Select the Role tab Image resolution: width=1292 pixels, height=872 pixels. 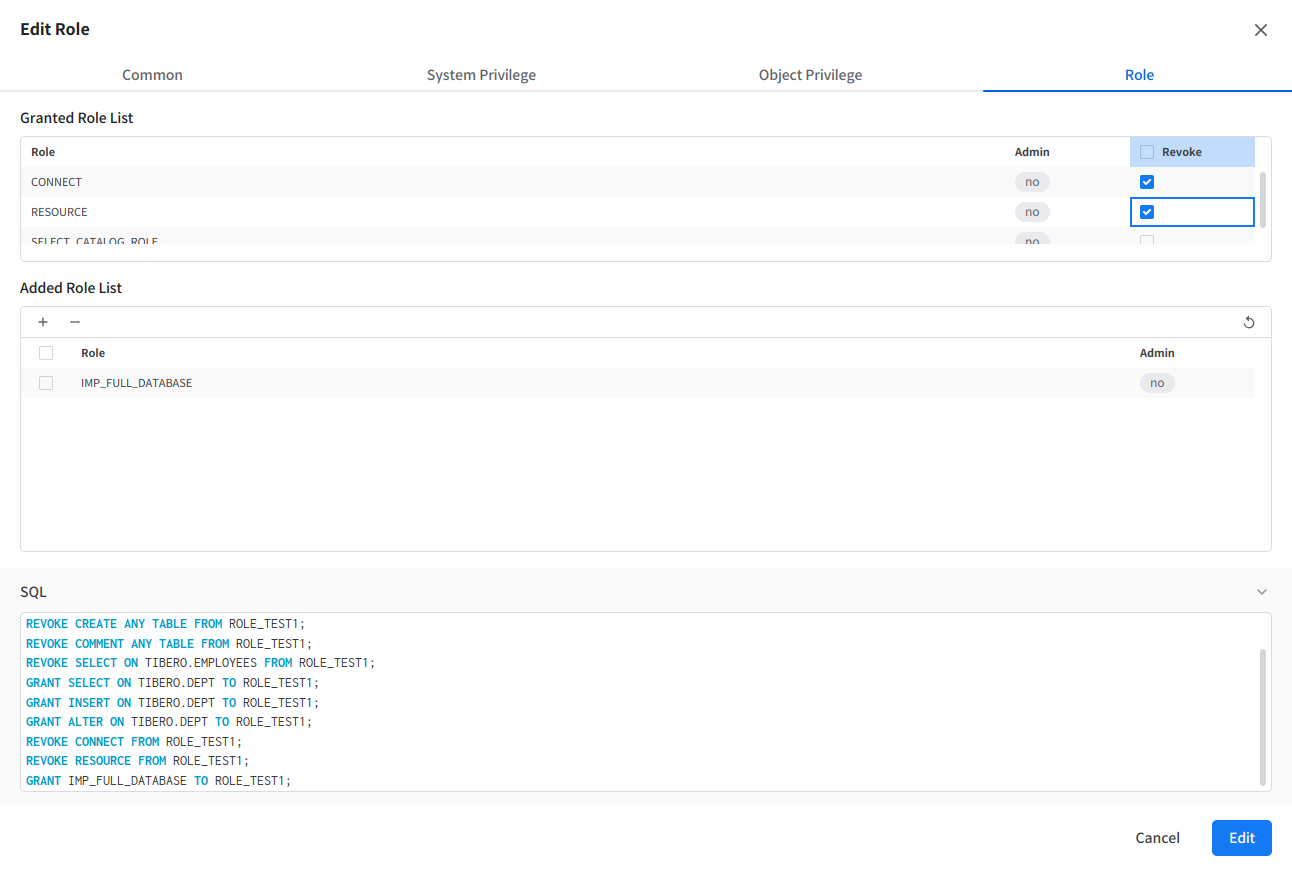pyautogui.click(x=1139, y=75)
